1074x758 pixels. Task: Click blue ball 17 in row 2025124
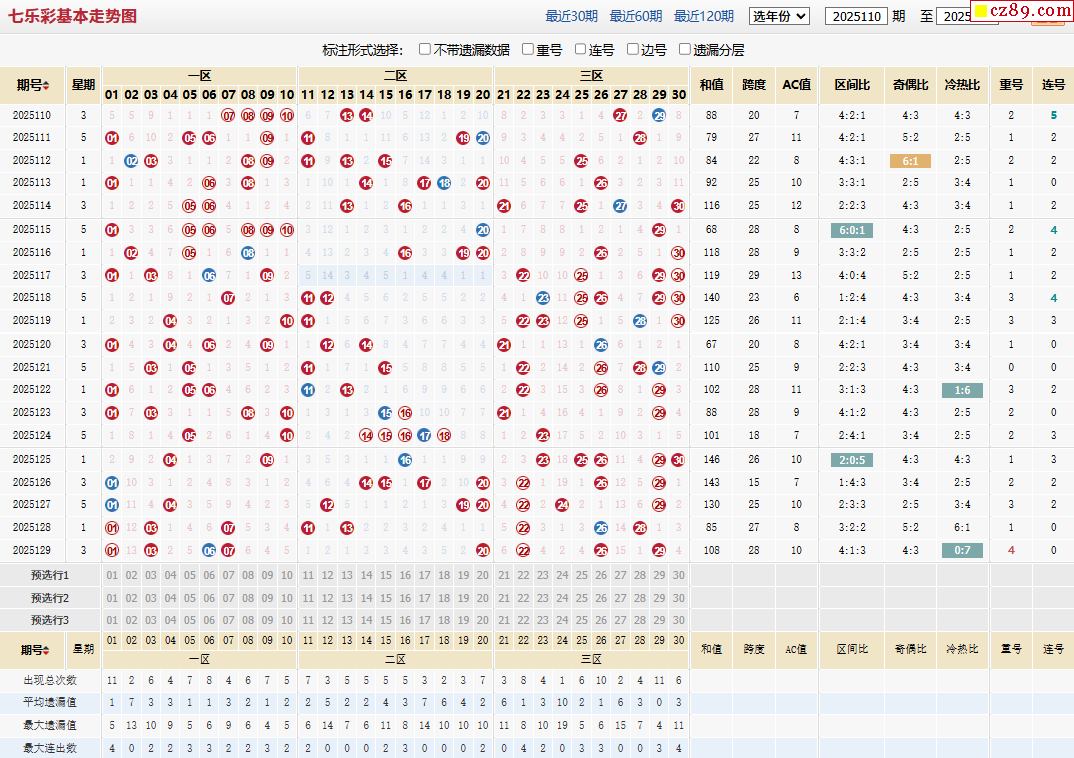[x=425, y=435]
